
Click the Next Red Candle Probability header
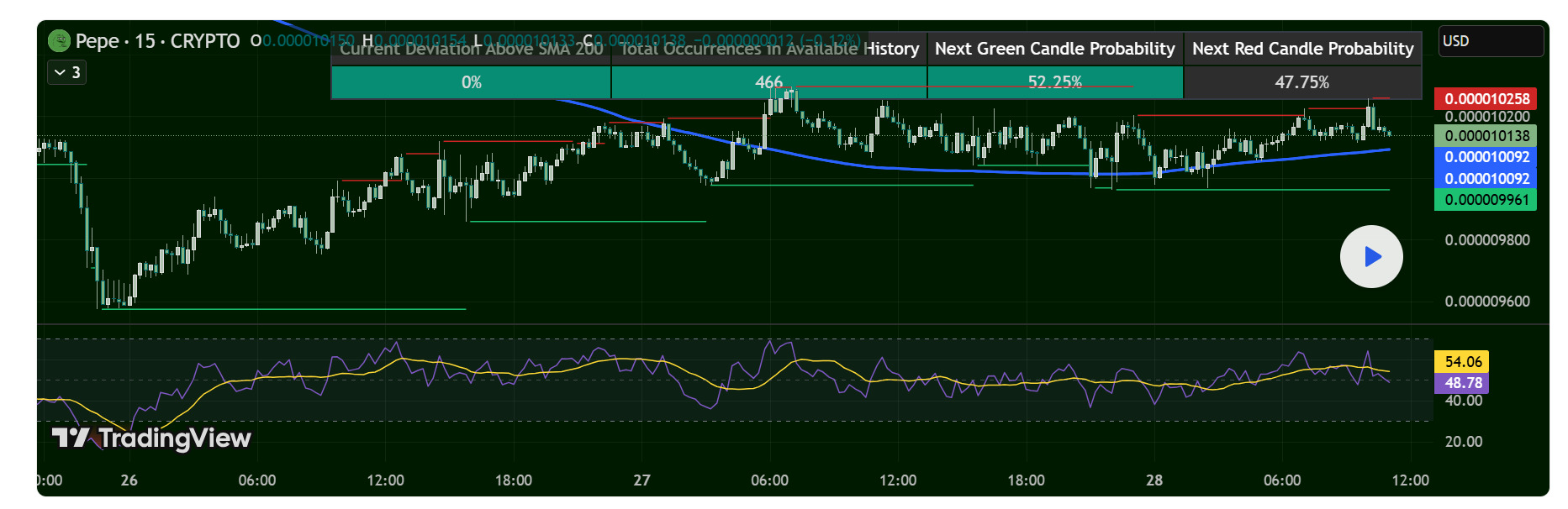[1302, 49]
